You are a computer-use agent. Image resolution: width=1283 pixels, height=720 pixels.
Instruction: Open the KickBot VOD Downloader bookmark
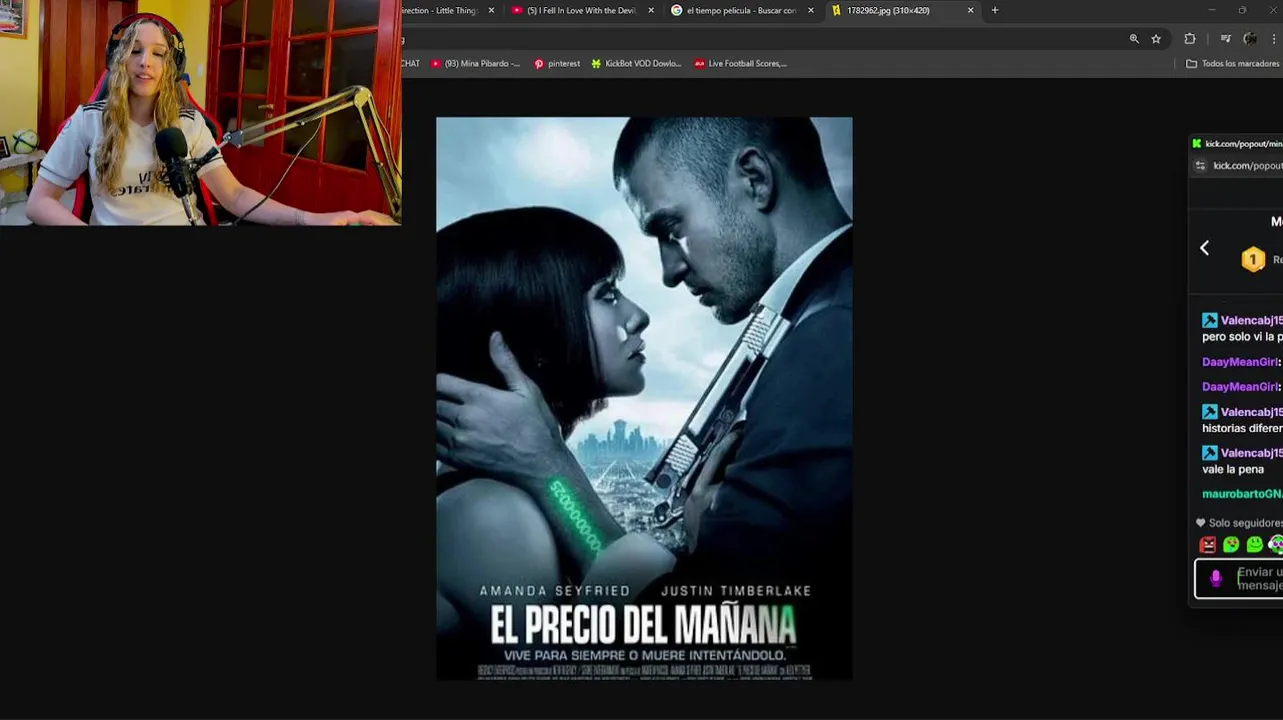click(x=636, y=63)
